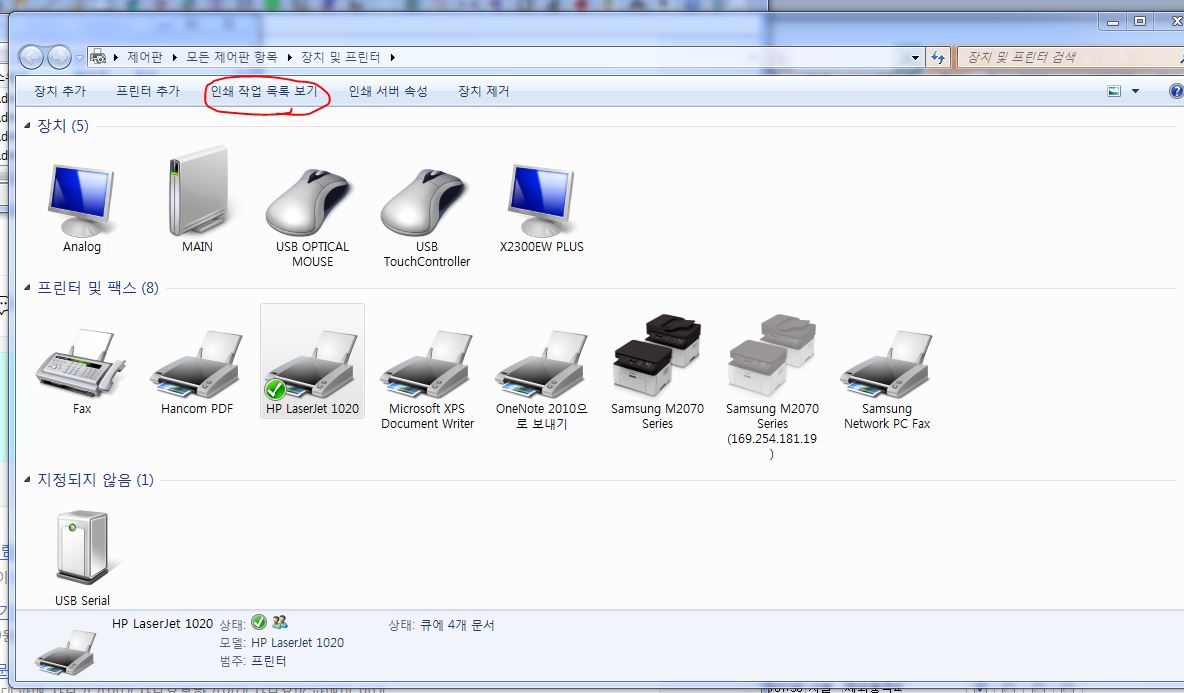
Task: Click the Back navigation arrow
Action: click(31, 57)
